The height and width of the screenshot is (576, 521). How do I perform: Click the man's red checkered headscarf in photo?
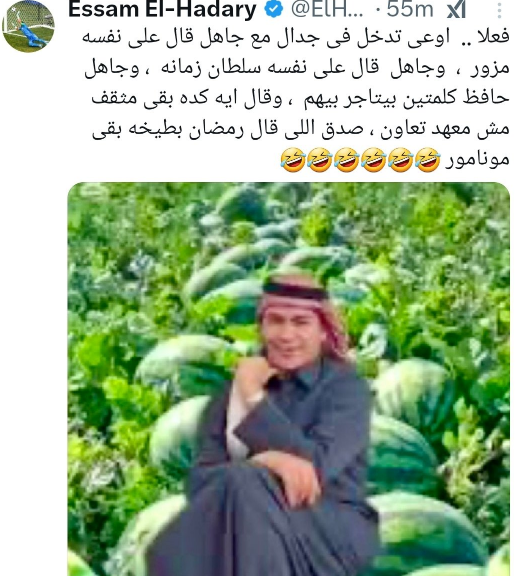[304, 312]
